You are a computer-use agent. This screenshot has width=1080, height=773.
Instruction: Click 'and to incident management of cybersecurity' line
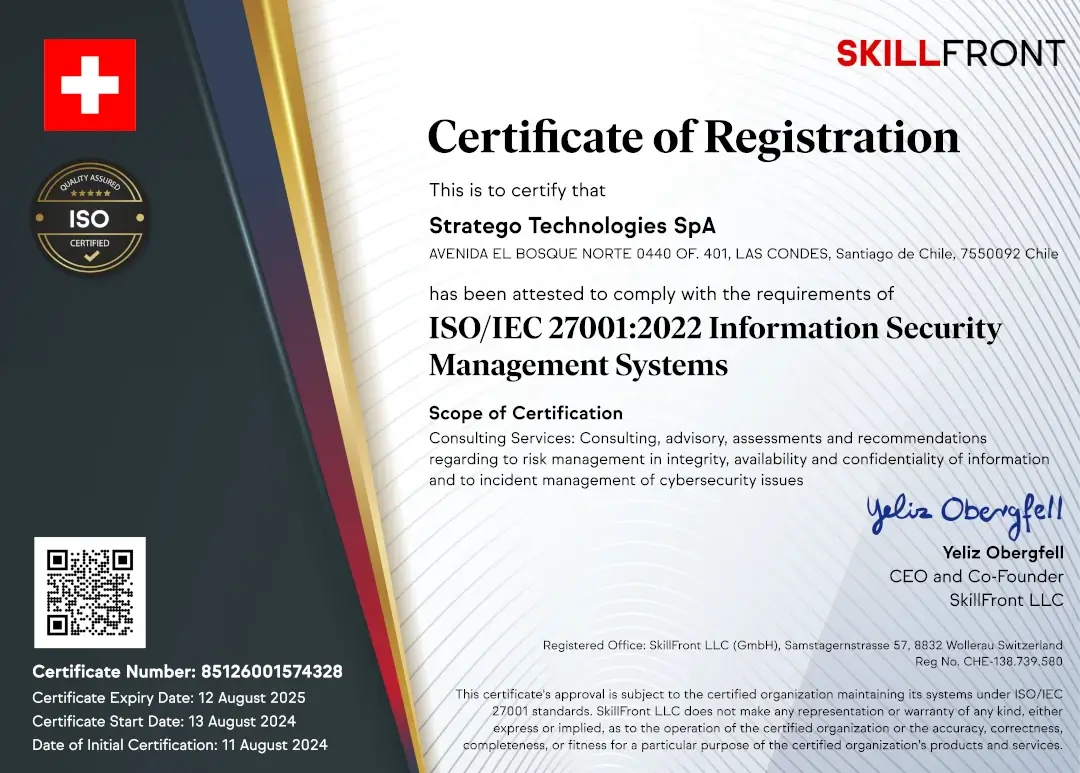616,480
